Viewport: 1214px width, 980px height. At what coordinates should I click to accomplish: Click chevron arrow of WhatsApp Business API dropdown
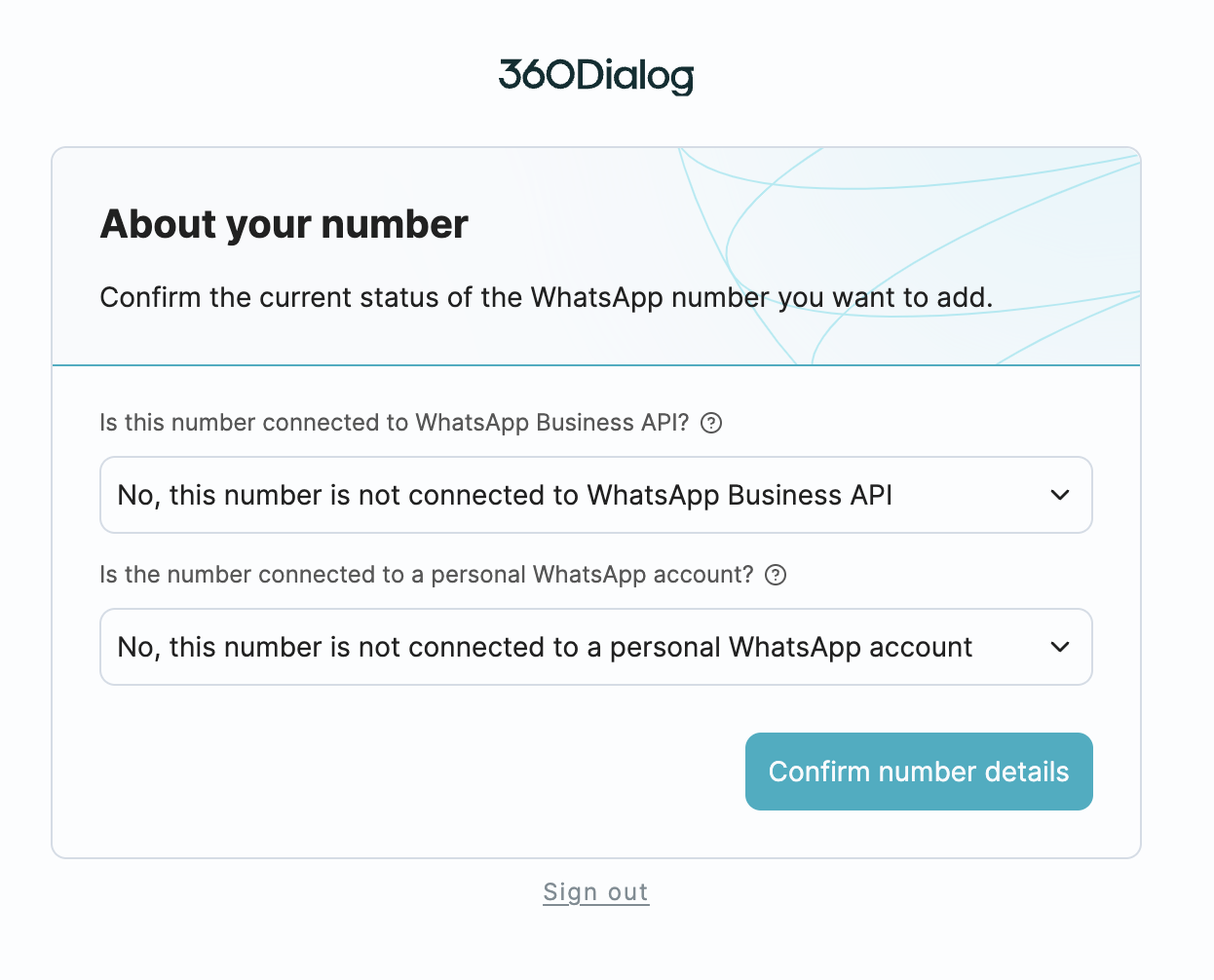[x=1060, y=495]
